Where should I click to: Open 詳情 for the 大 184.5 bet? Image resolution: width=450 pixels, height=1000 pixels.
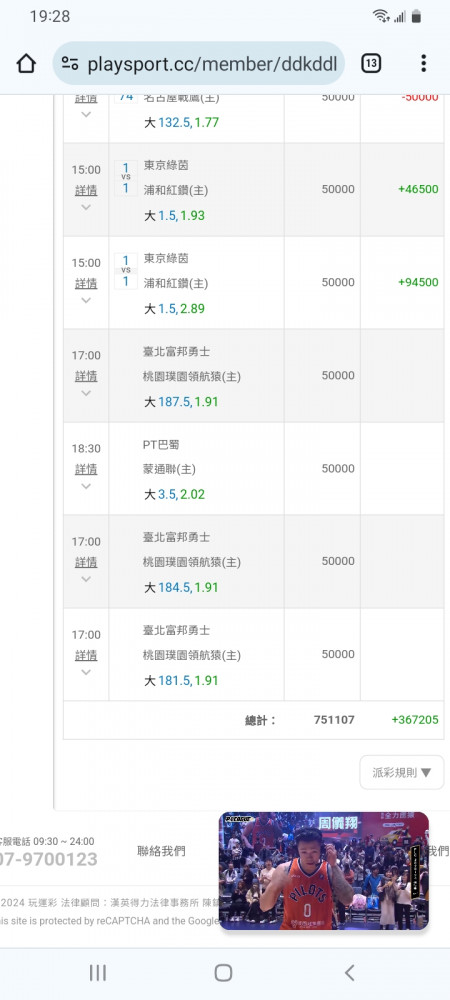click(x=86, y=562)
